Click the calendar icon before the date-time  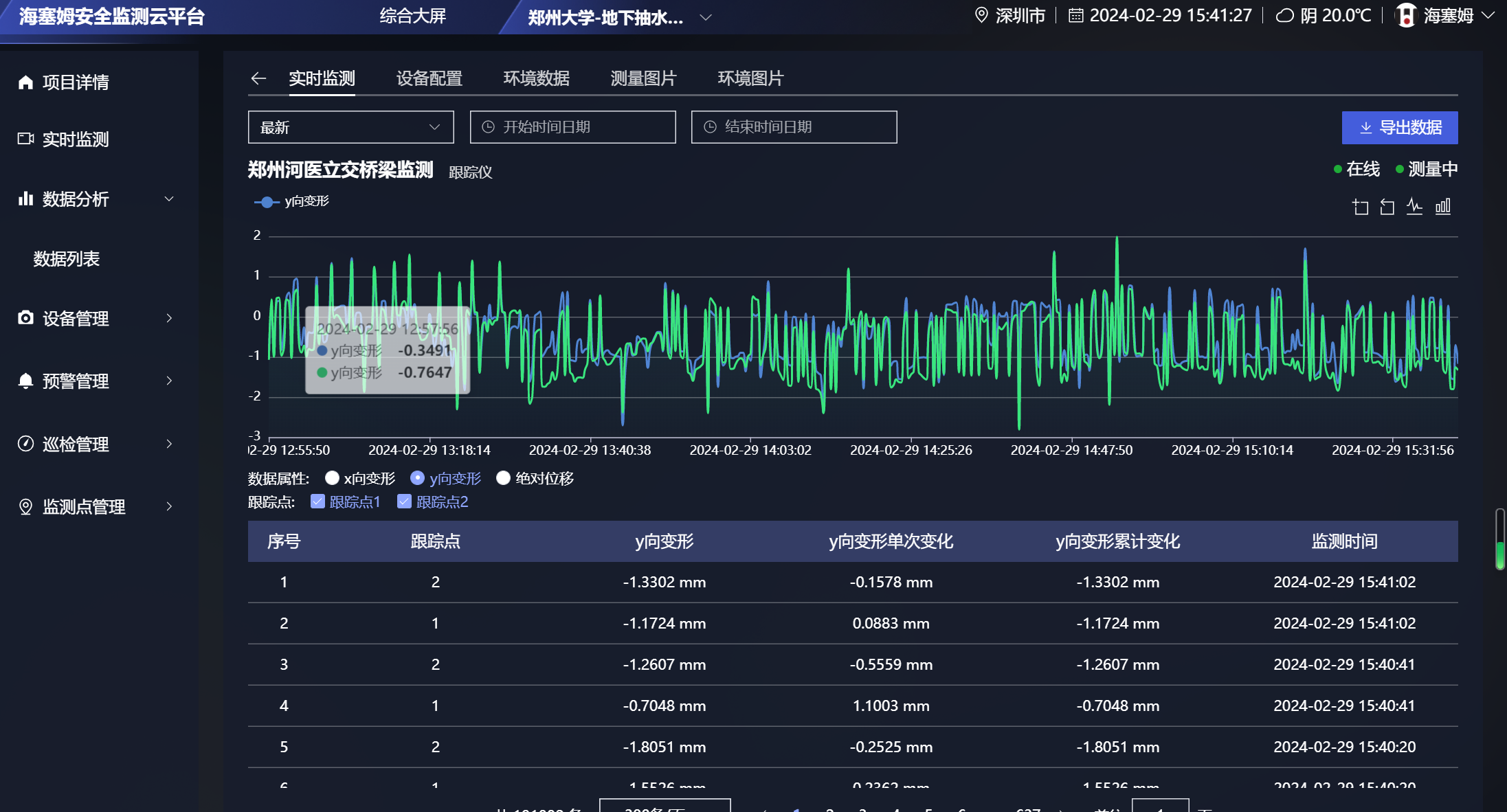(x=1075, y=15)
